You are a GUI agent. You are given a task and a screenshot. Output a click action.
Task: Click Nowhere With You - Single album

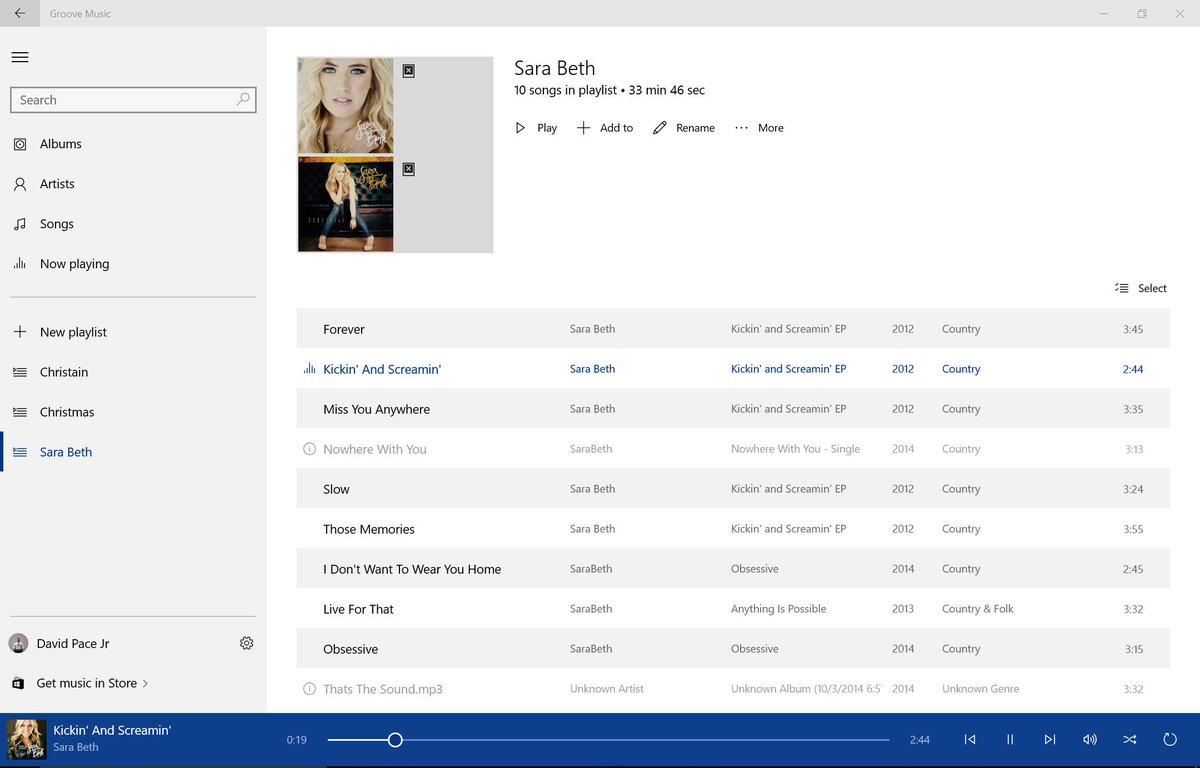coord(795,449)
